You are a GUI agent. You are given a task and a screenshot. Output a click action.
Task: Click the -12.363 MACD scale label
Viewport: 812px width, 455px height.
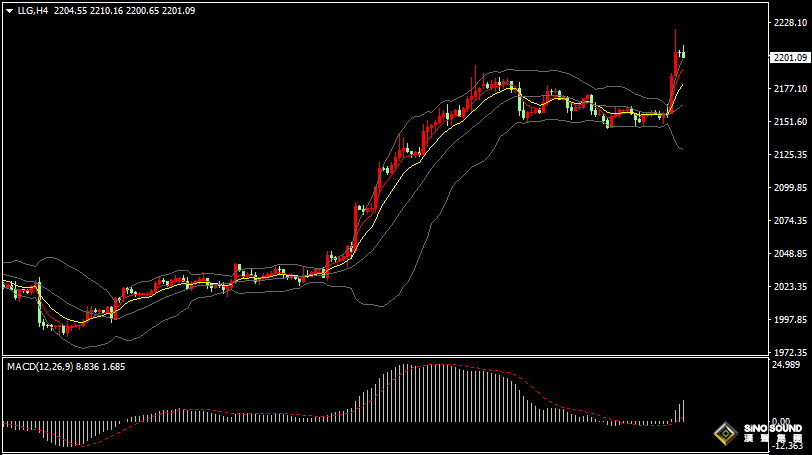[x=788, y=445]
